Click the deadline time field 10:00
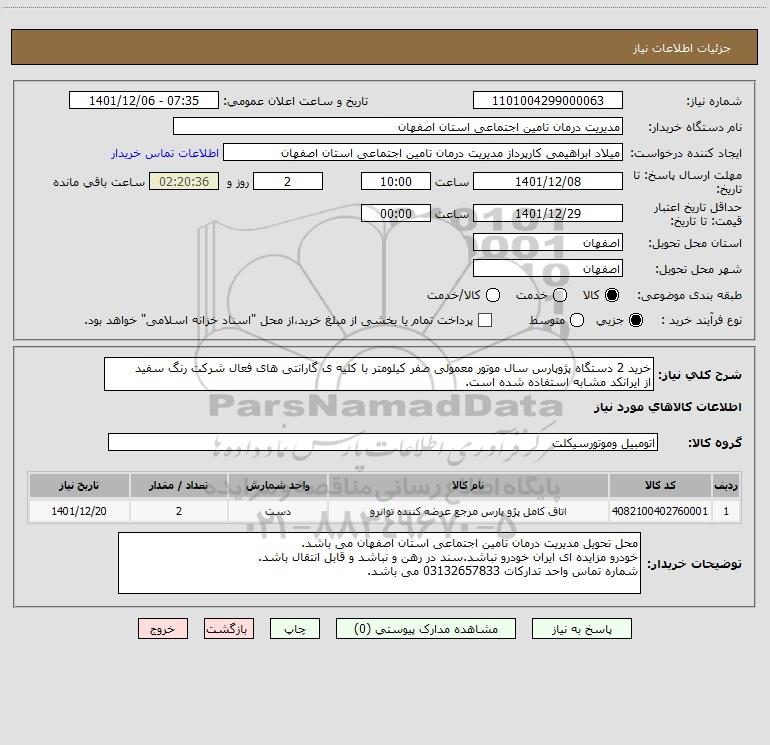This screenshot has height=745, width=770. pyautogui.click(x=396, y=181)
